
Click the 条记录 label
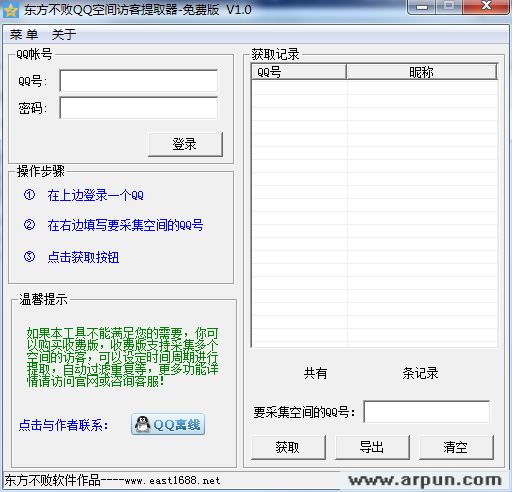(x=420, y=373)
